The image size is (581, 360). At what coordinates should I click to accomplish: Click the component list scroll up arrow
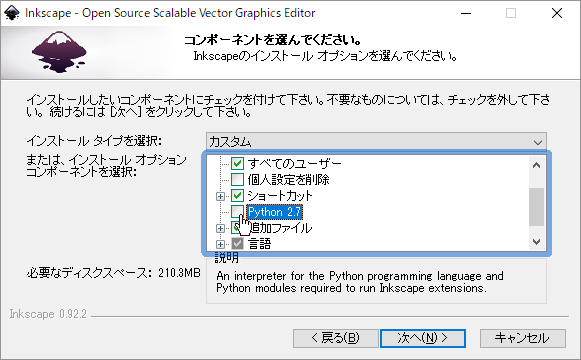[536, 165]
